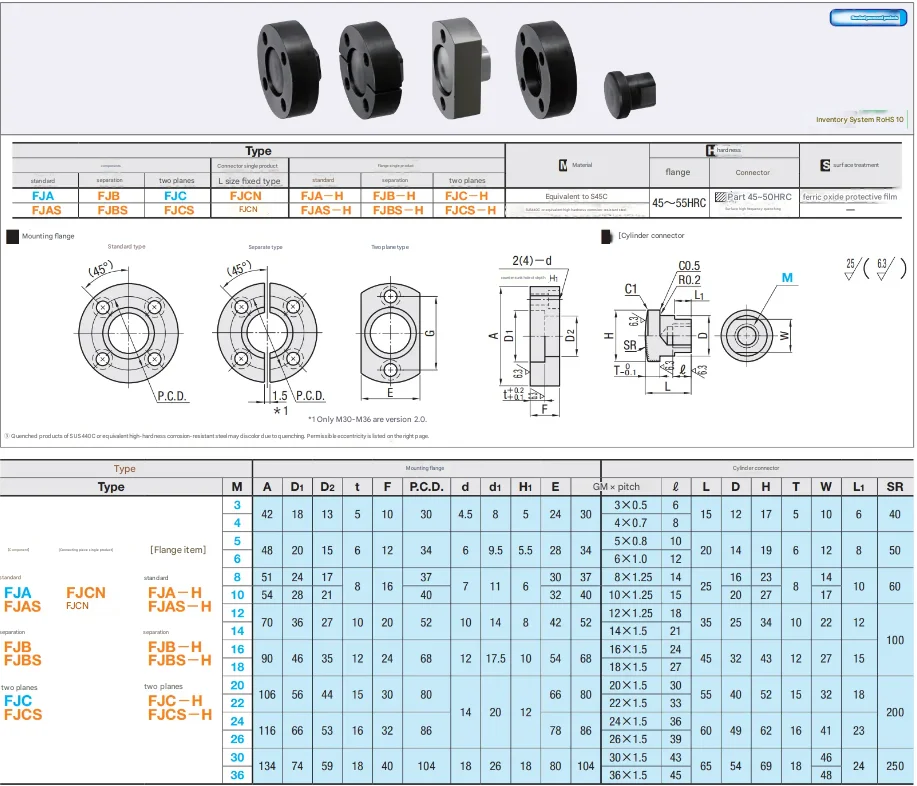Click FJCN in the top Type table
Screen dimensions: 917x786
coord(246,197)
